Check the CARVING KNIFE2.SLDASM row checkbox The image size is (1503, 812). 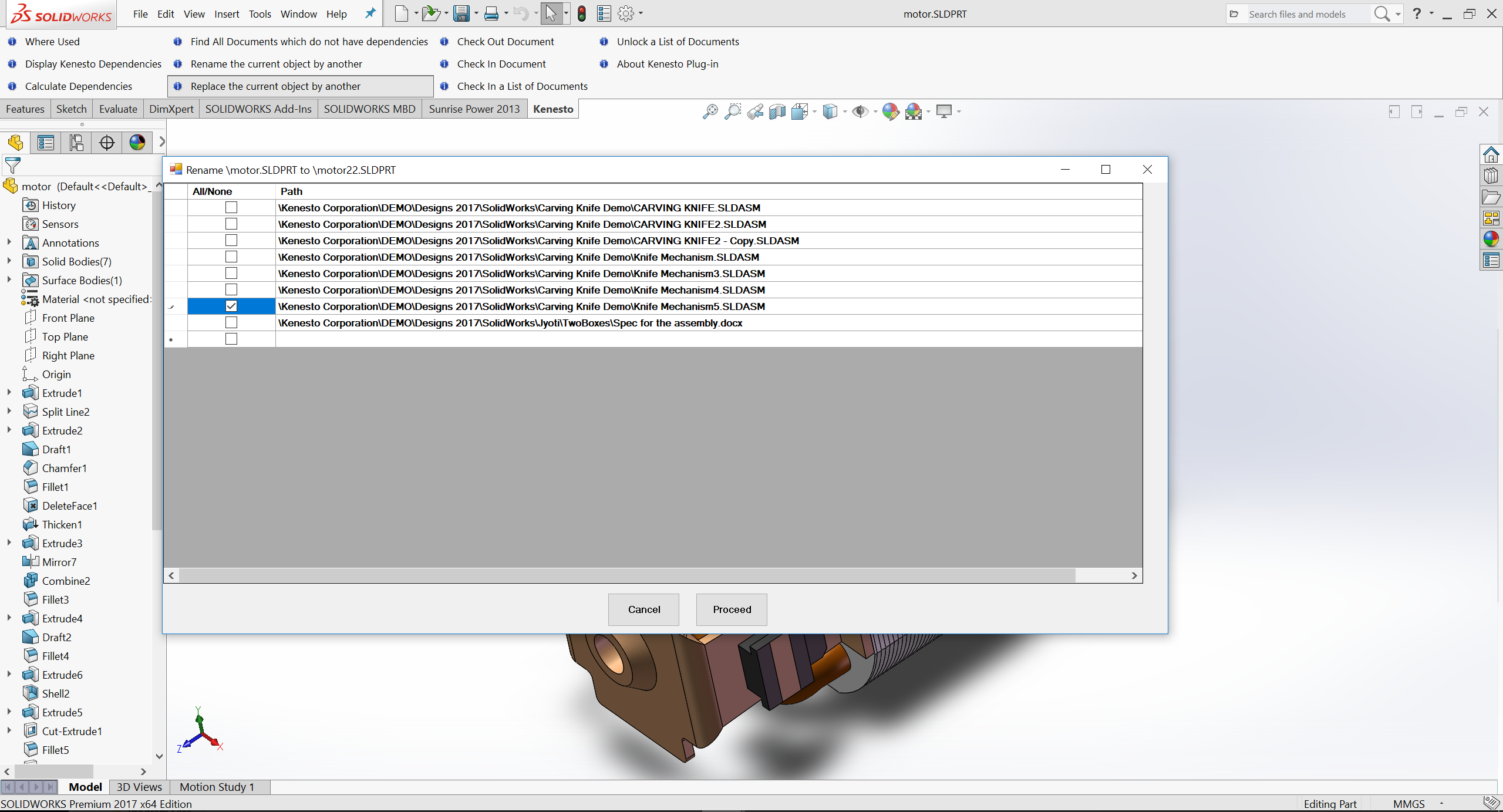[231, 224]
